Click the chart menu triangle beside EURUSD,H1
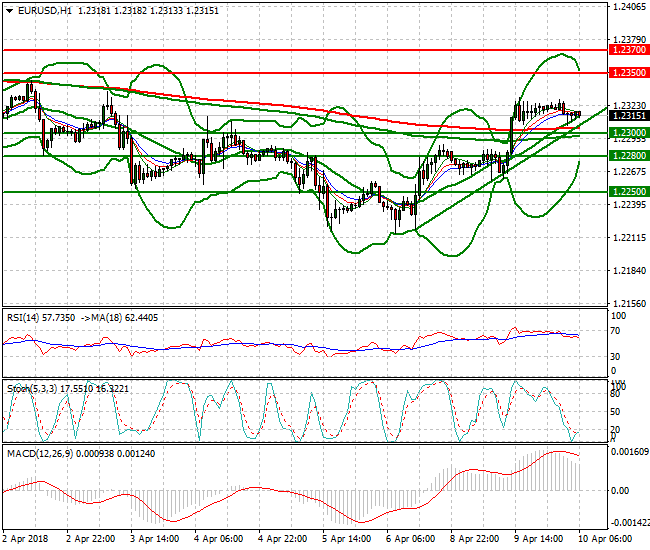Screen dimensions: 650x550 point(10,11)
